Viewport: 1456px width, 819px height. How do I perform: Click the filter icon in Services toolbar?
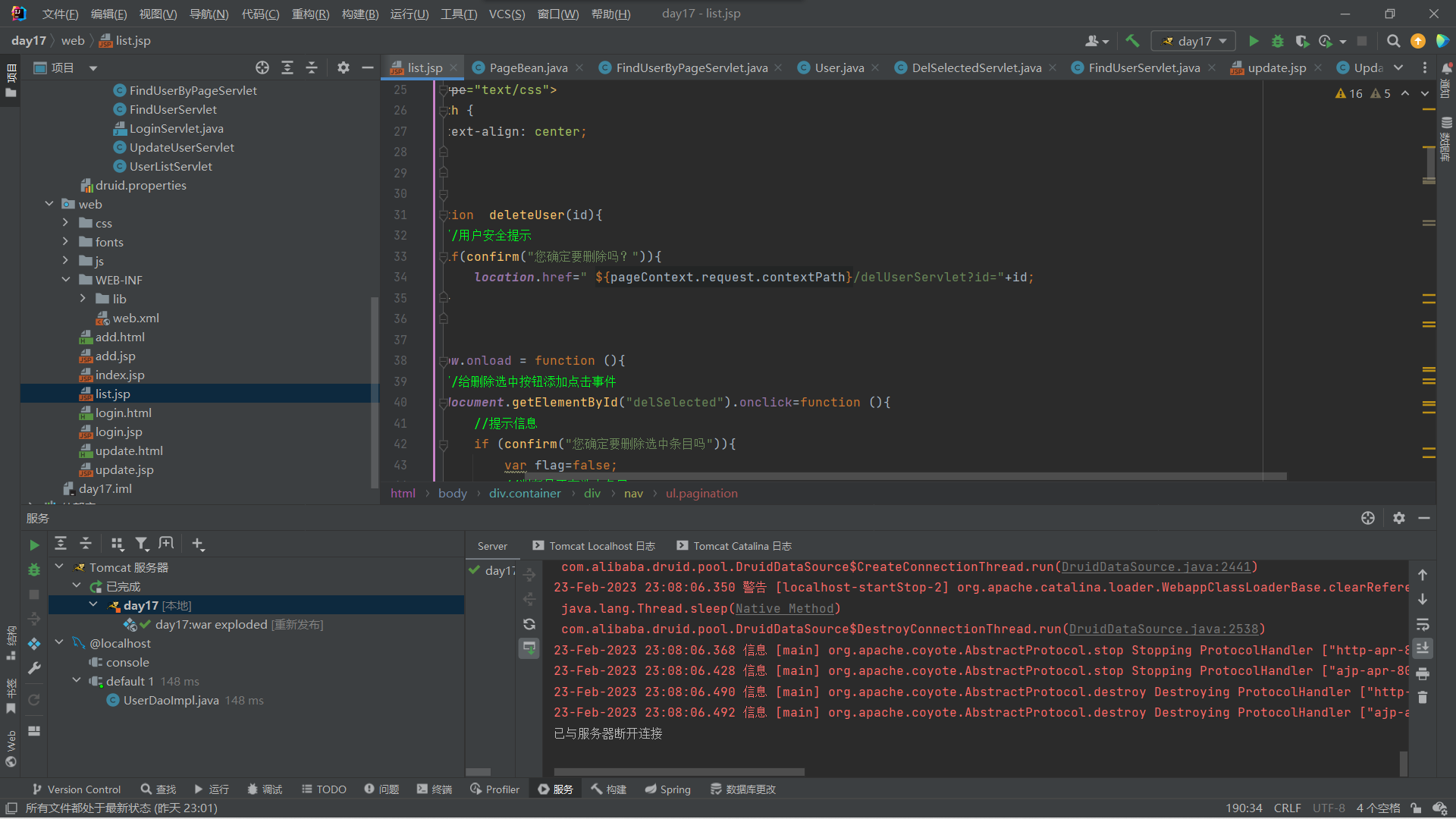141,544
